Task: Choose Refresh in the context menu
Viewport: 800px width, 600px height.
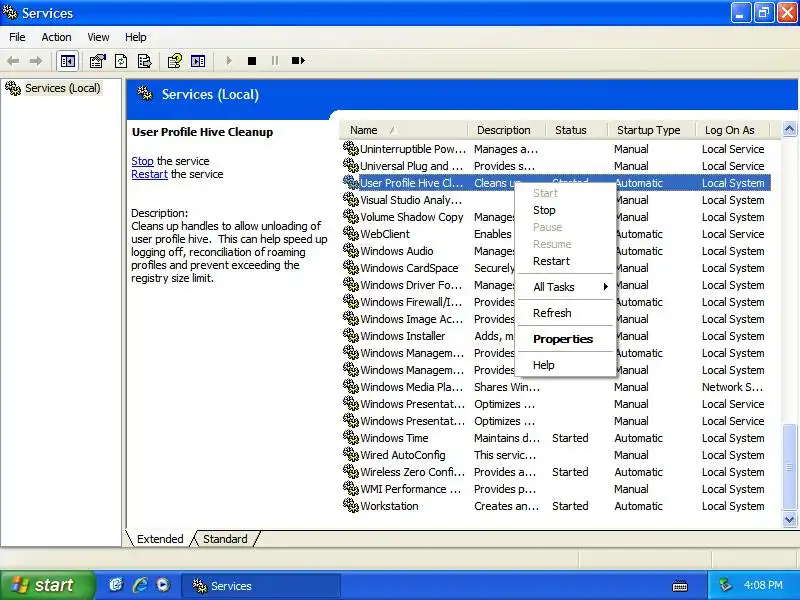Action: 565,313
